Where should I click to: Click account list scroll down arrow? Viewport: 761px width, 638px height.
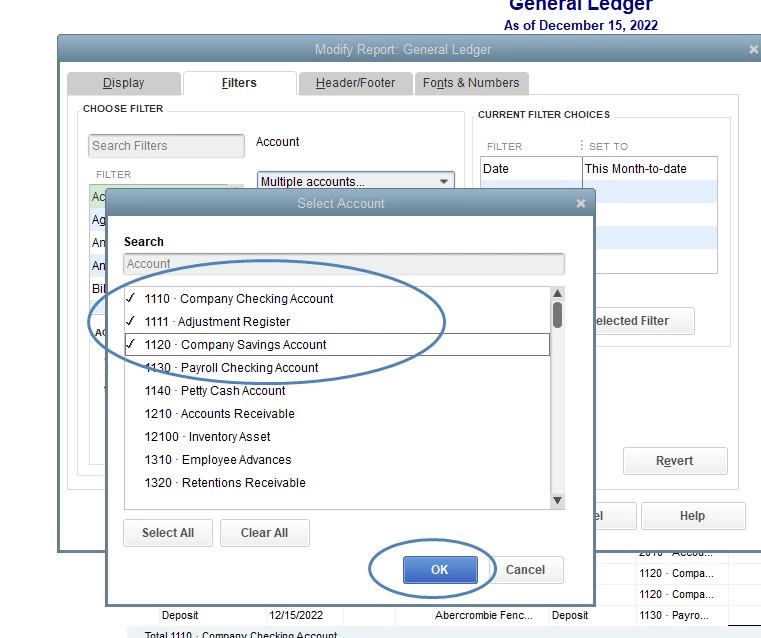point(557,500)
